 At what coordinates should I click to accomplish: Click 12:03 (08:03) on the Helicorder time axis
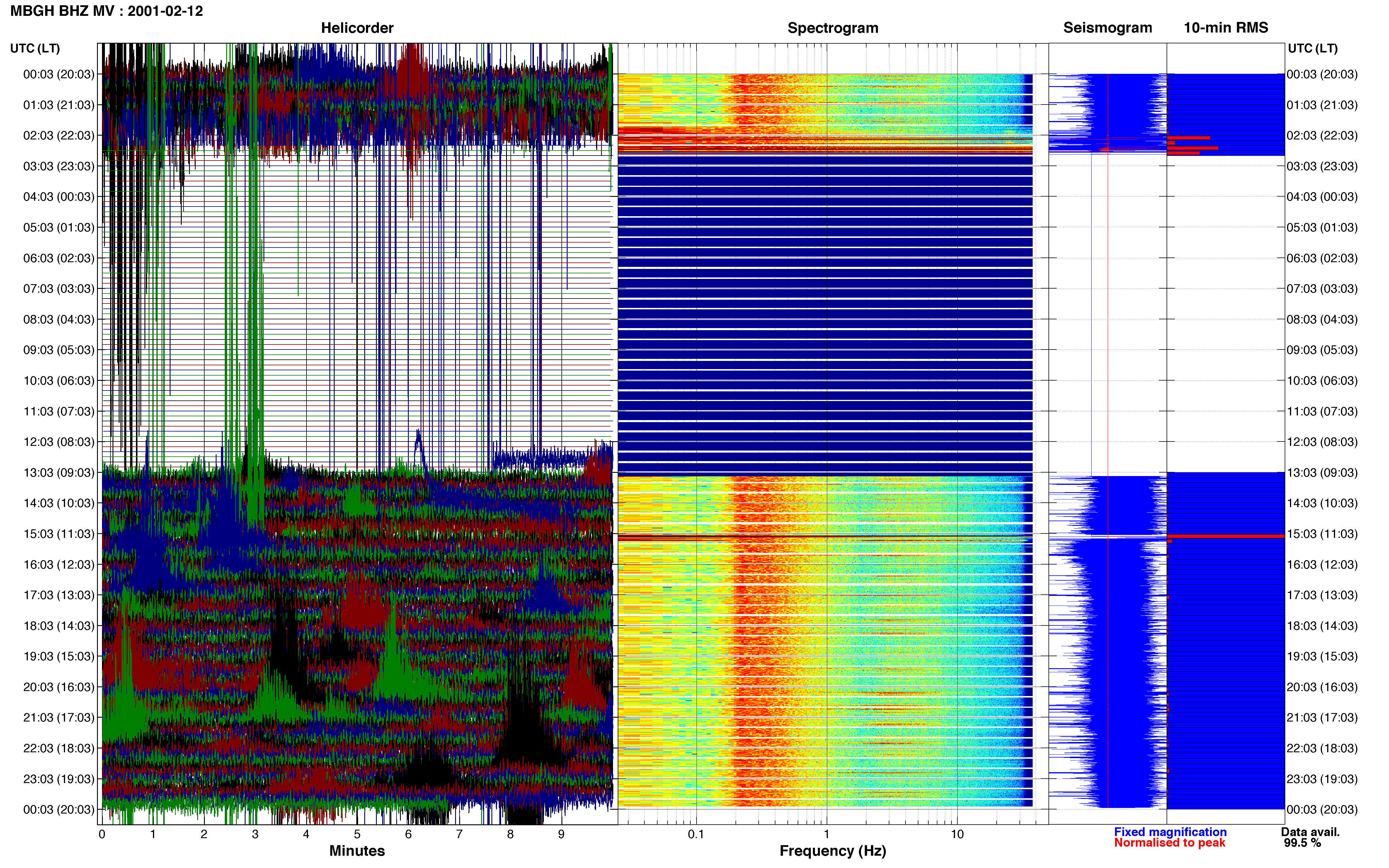(x=59, y=442)
